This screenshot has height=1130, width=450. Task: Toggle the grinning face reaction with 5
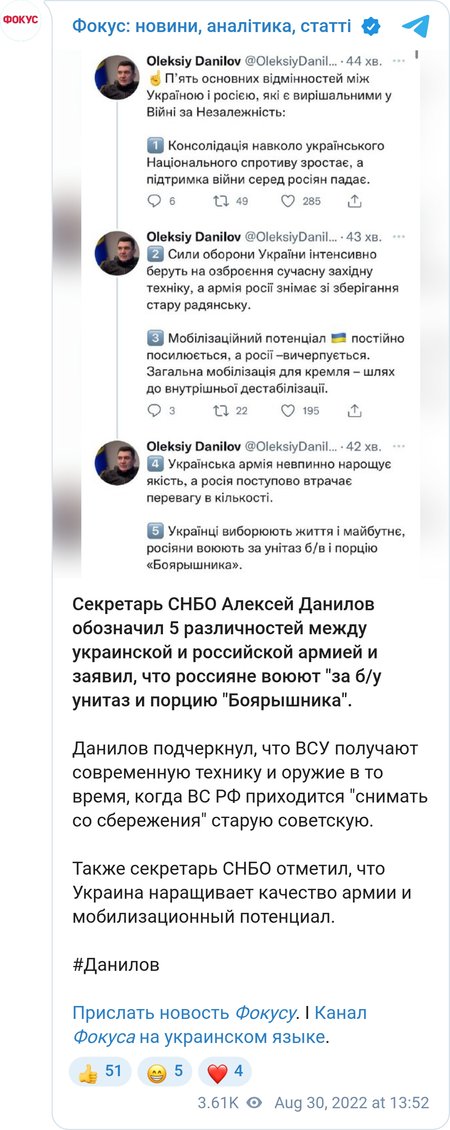point(164,1072)
